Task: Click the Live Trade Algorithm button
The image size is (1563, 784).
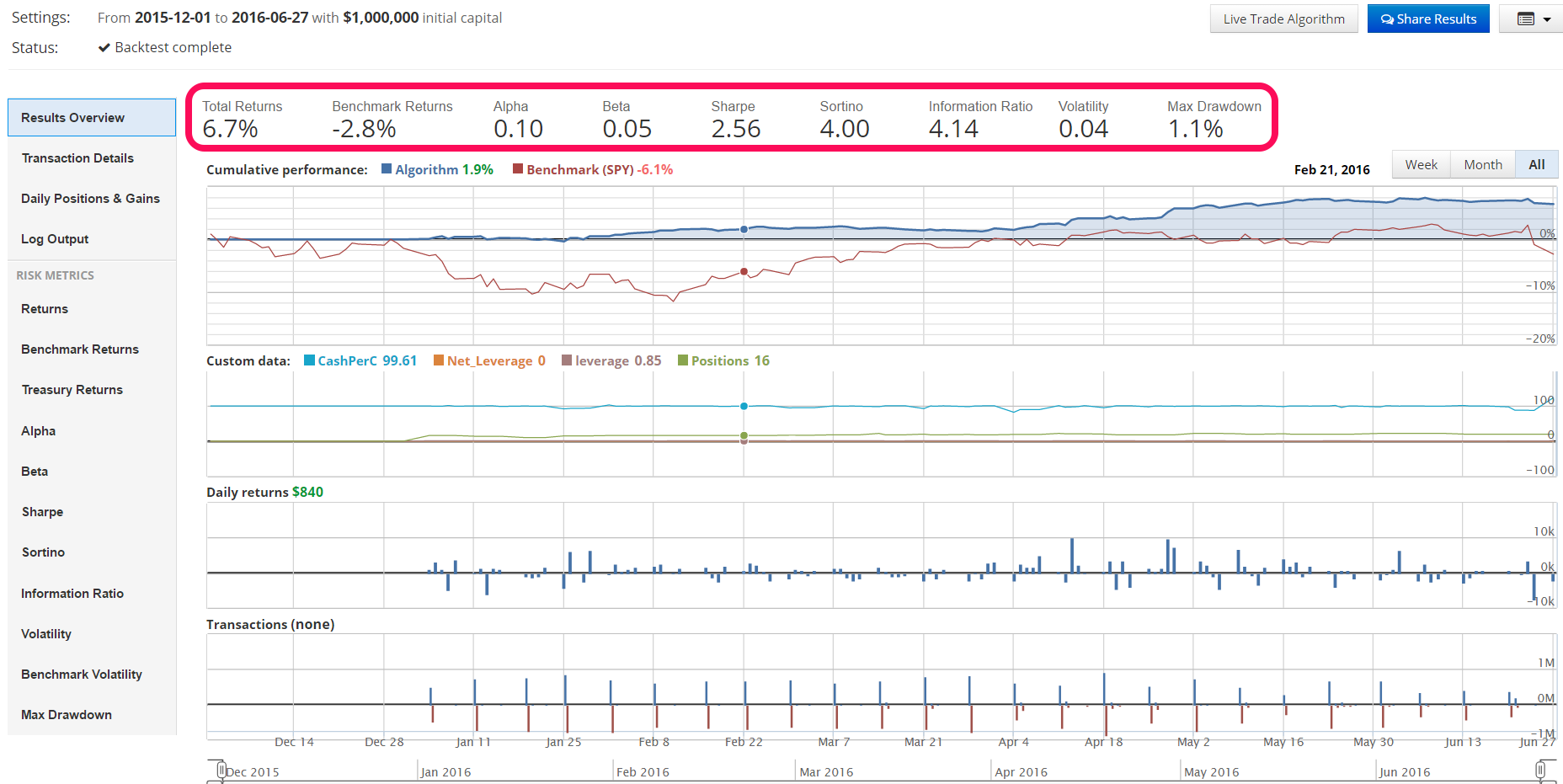Action: point(1283,18)
